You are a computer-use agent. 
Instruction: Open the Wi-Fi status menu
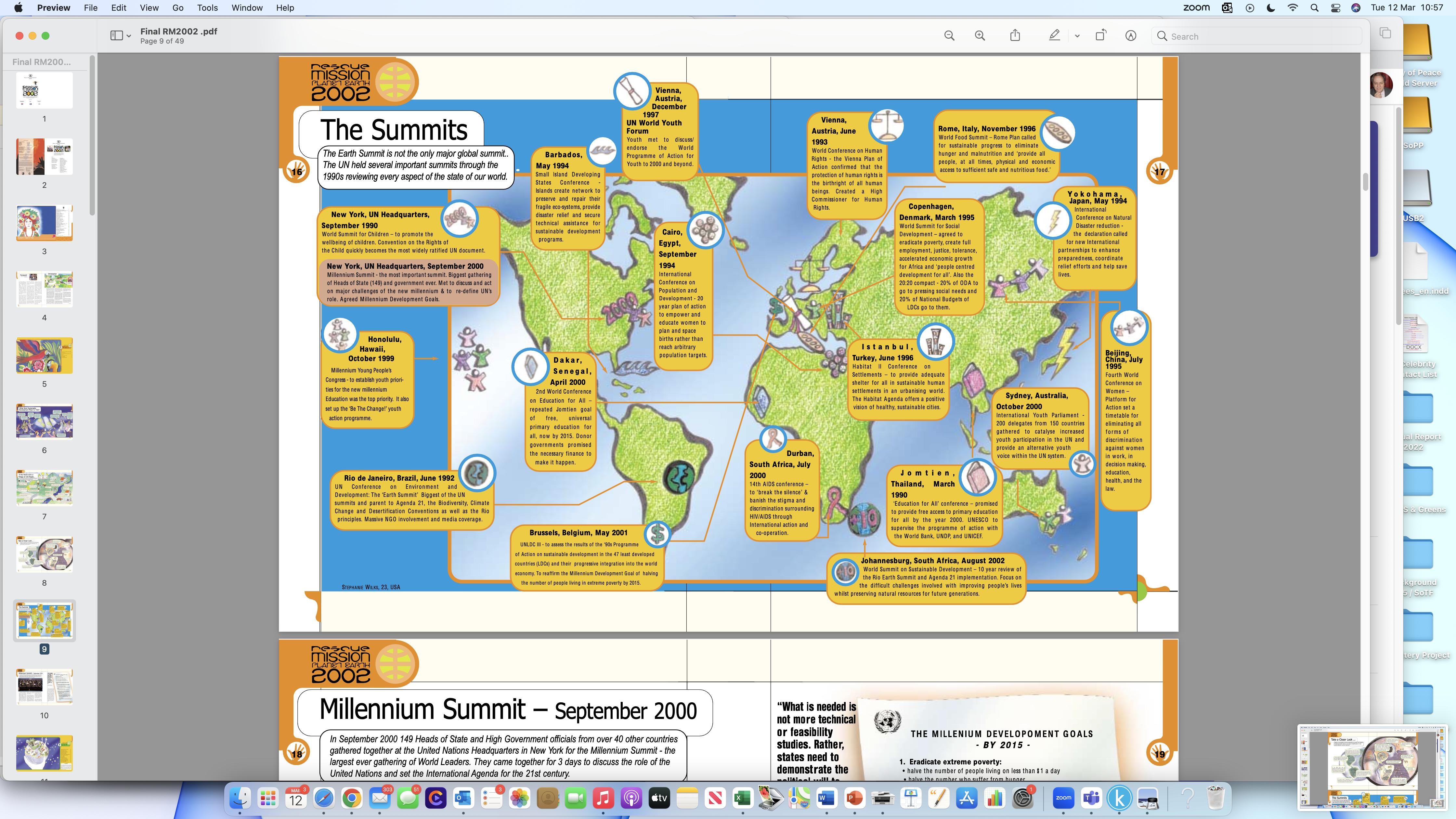pyautogui.click(x=1293, y=8)
